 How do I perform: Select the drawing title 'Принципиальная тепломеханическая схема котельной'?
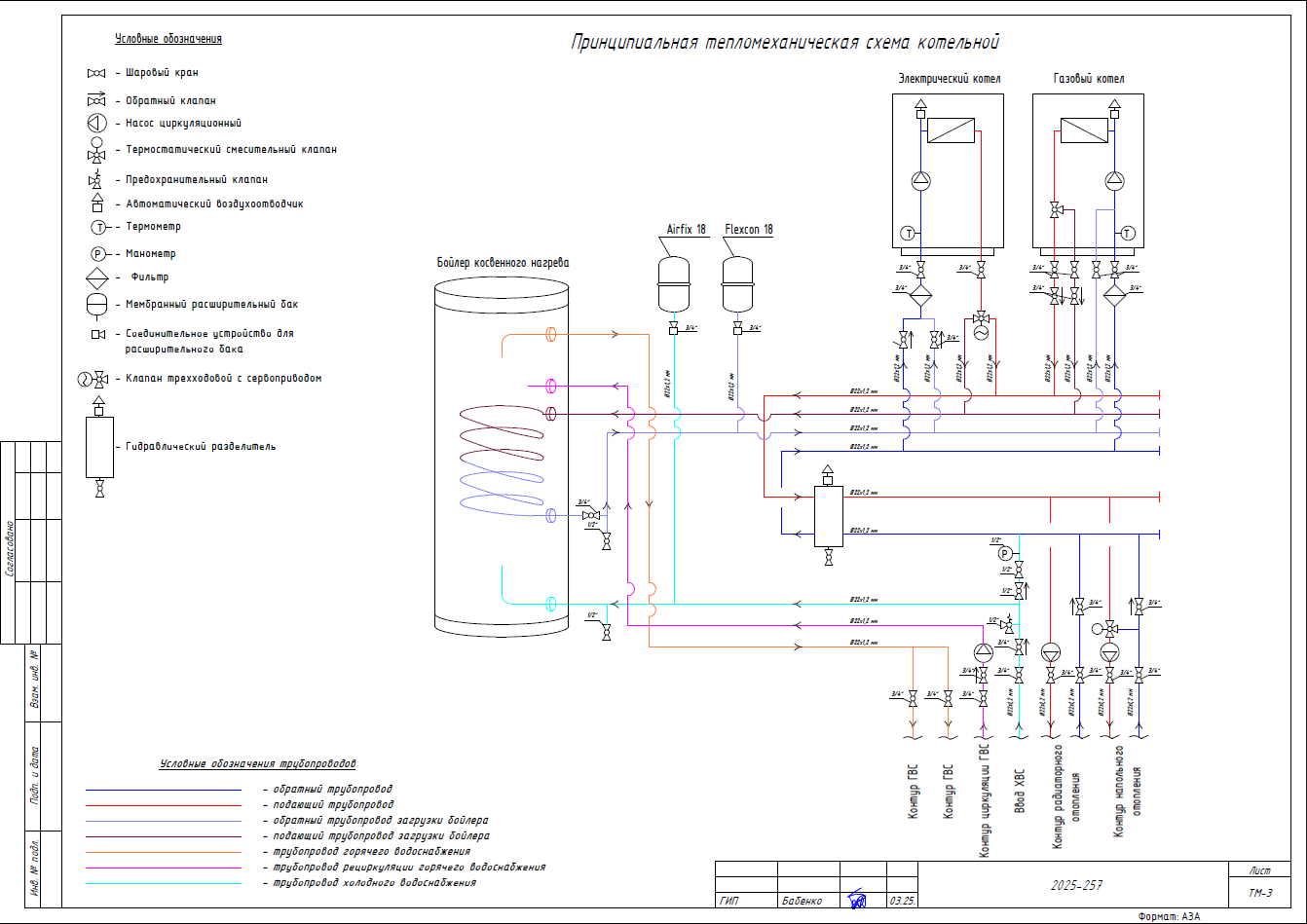point(785,43)
